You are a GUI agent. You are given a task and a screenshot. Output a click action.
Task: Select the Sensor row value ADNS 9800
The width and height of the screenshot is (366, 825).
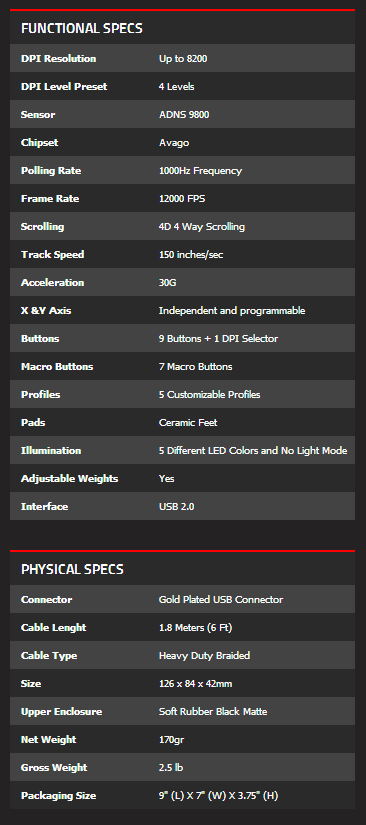[x=184, y=114]
